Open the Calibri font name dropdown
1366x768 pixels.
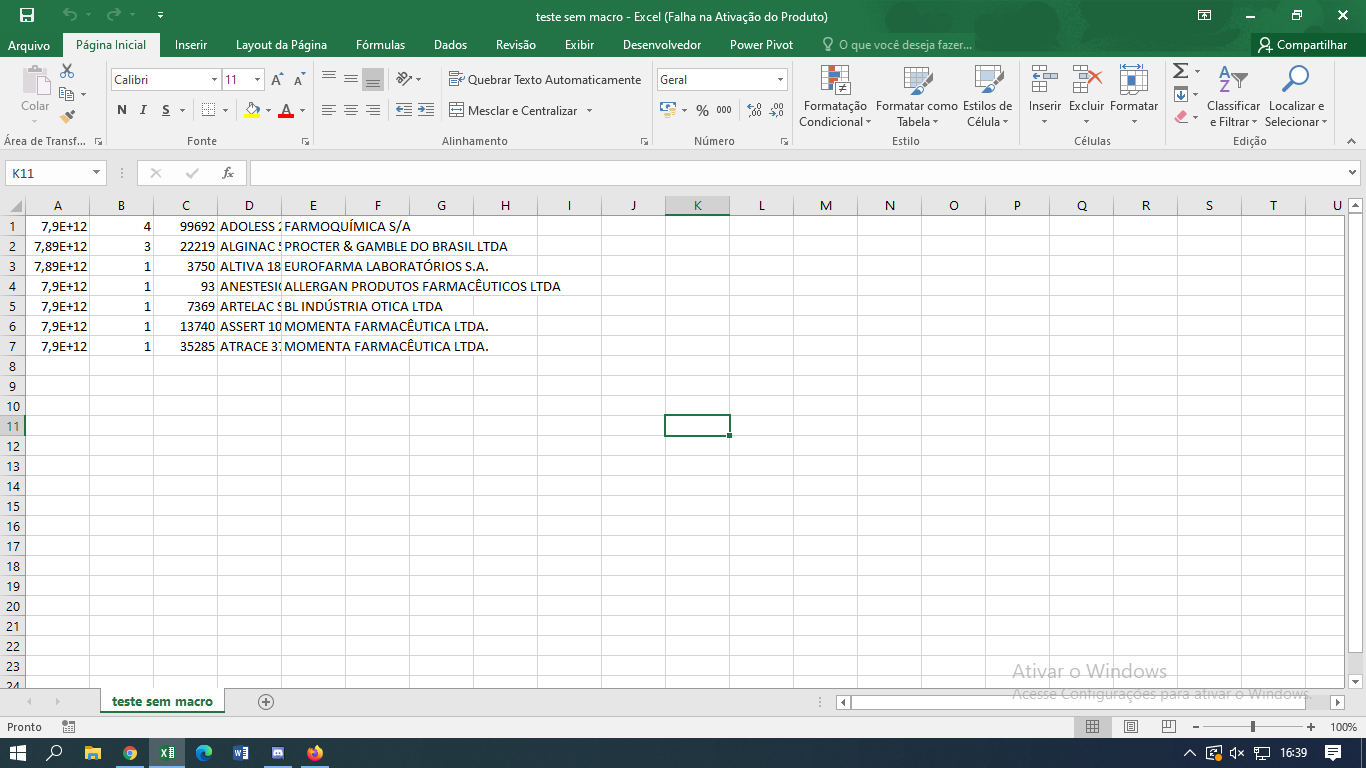(x=214, y=79)
